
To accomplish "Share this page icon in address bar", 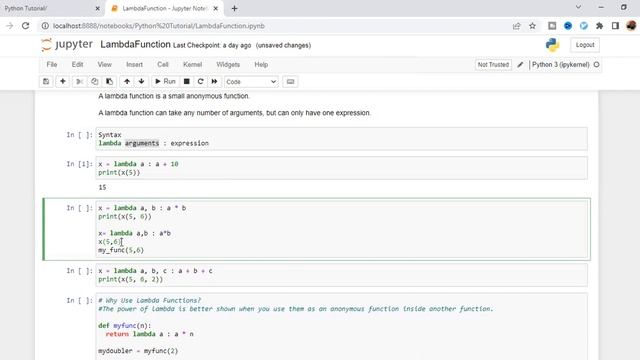I will click(516, 26).
